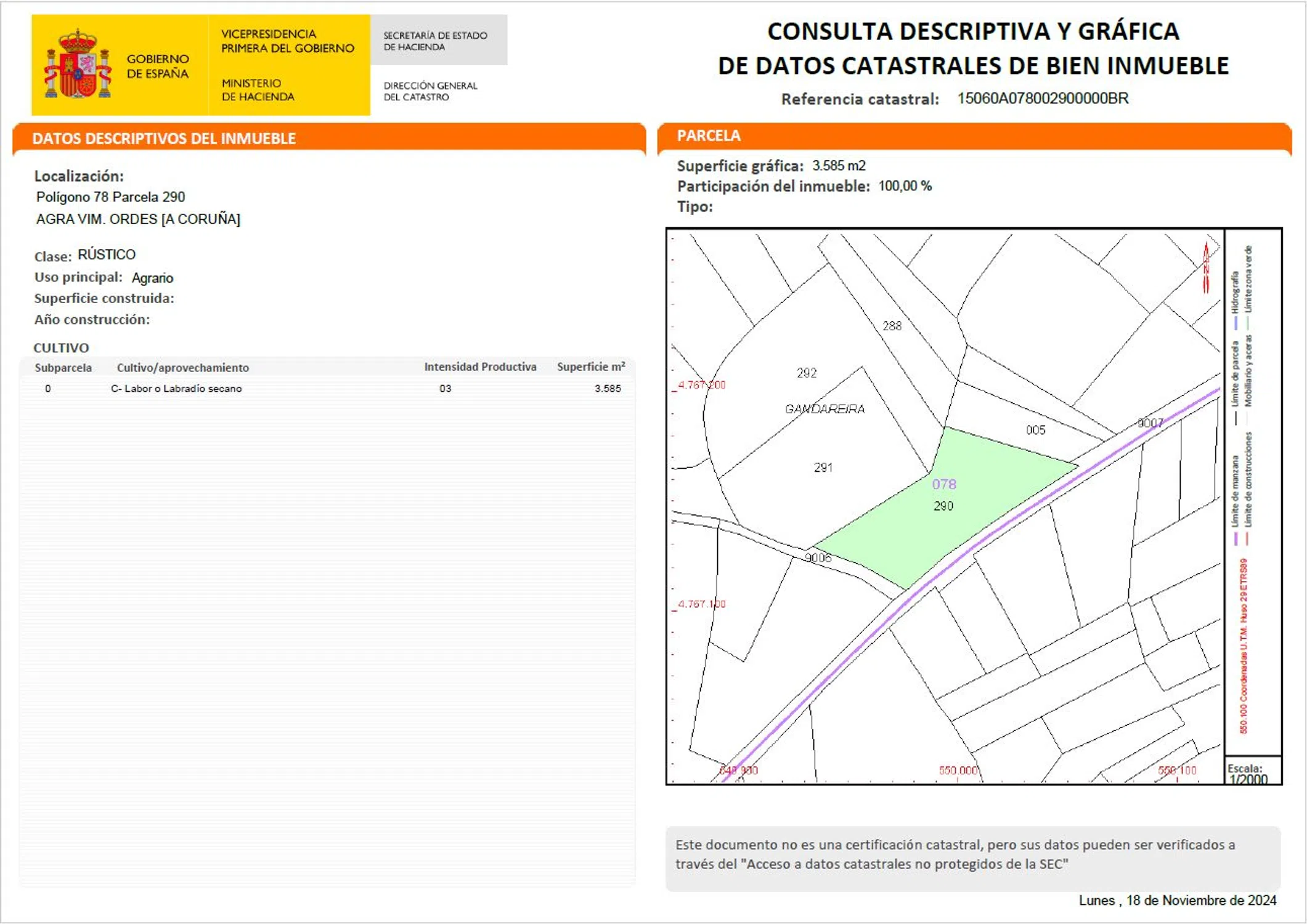Click the DATOS DESCRIPTIVOS DEL INMUEBLE header
Image resolution: width=1307 pixels, height=924 pixels.
(164, 139)
